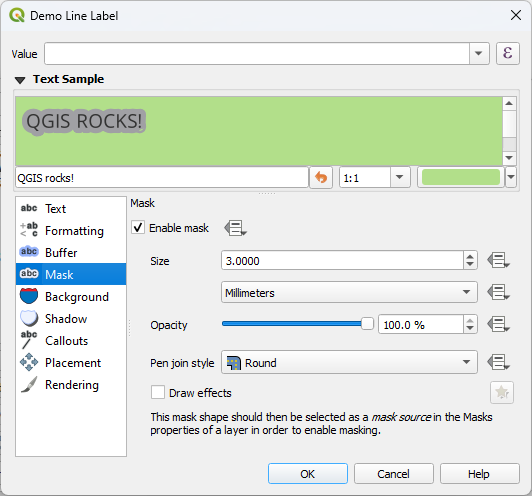Open the 1:1 scale dropdown
Screen dimensions: 532x496
click(x=375, y=177)
